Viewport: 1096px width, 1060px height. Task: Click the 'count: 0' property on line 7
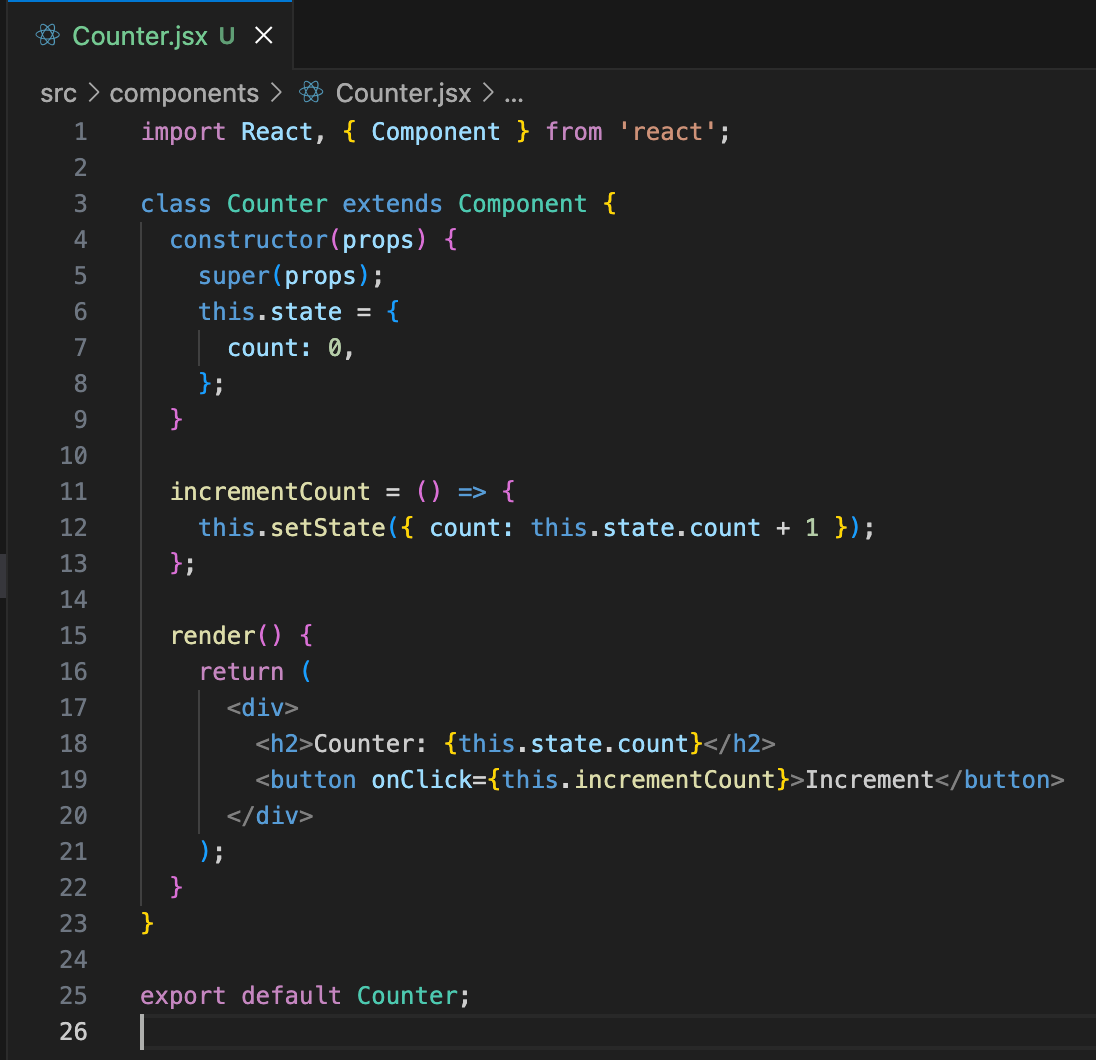tap(290, 348)
